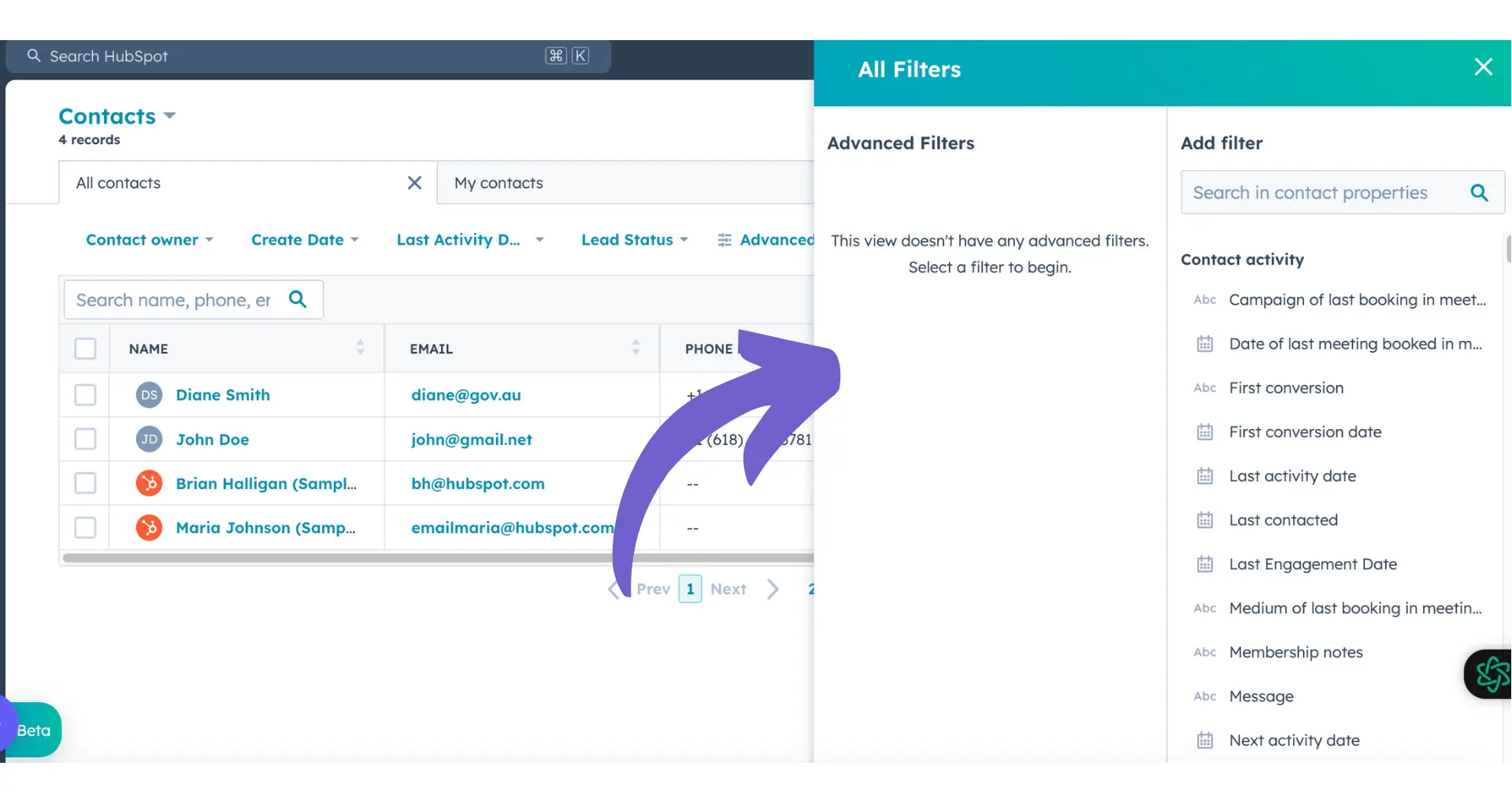Open the Contacts object dropdown
Image resolution: width=1512 pixels, height=803 pixels.
[117, 117]
